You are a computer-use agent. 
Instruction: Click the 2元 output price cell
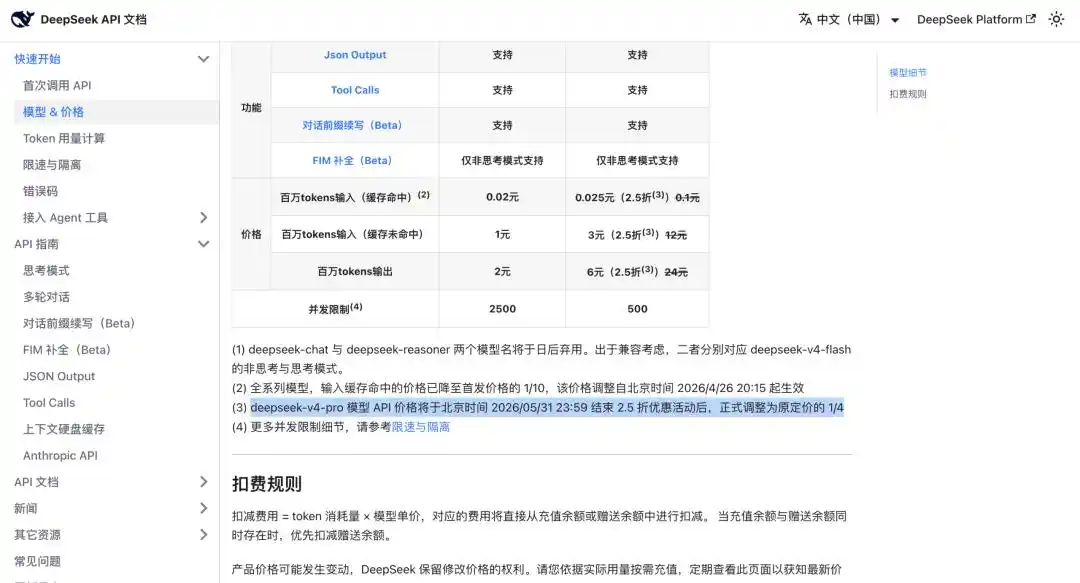pyautogui.click(x=502, y=272)
